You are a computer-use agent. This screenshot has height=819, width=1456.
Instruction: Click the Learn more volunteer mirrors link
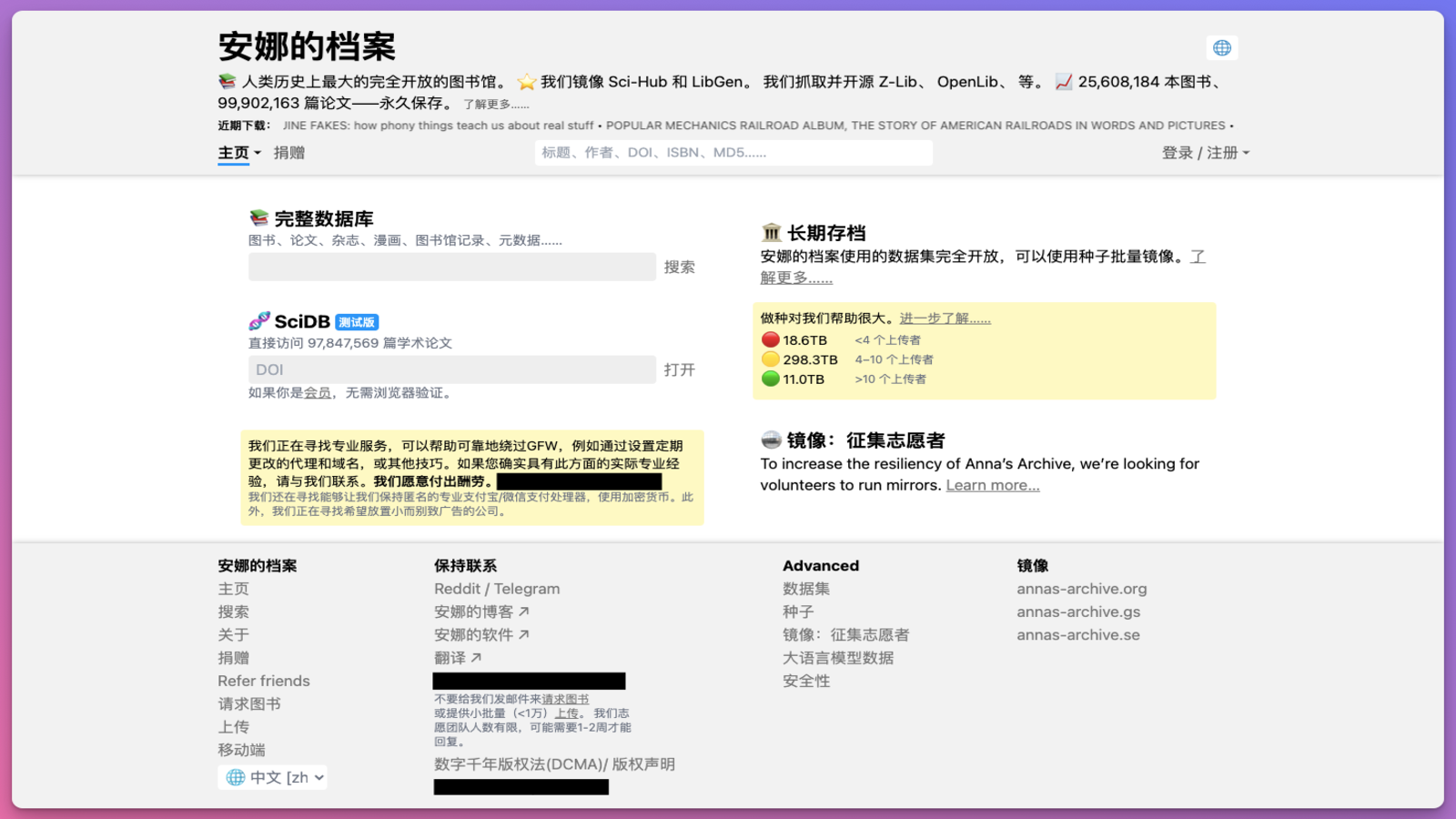(x=992, y=485)
